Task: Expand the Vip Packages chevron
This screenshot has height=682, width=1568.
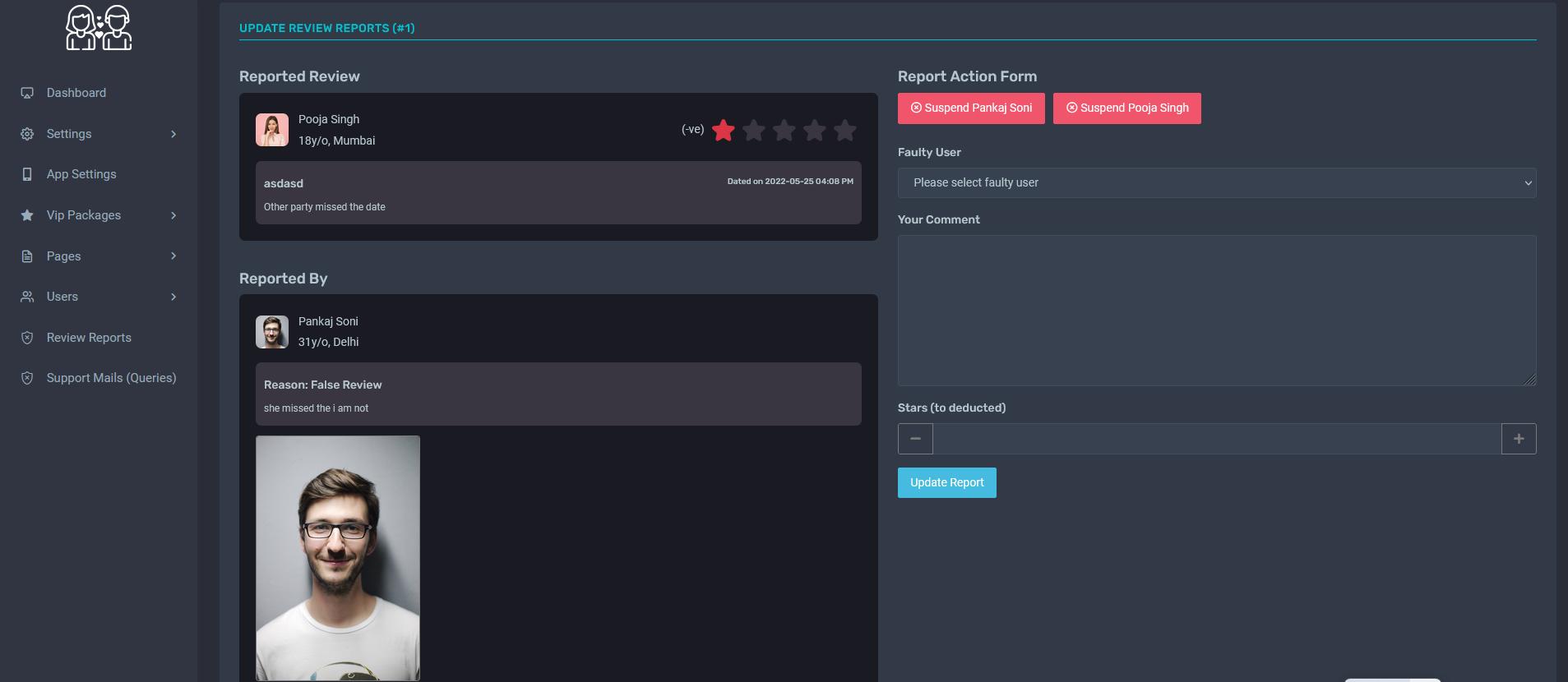Action: tap(173, 215)
